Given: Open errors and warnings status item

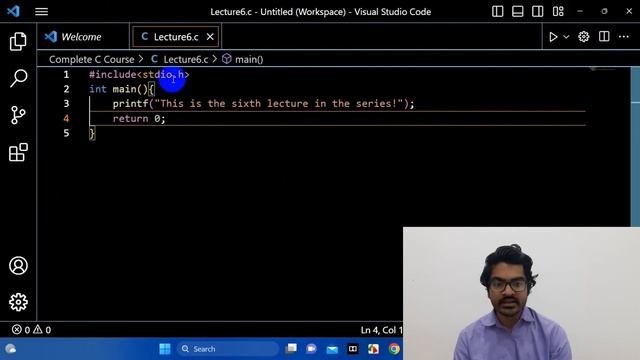Looking at the screenshot, I should (x=31, y=329).
